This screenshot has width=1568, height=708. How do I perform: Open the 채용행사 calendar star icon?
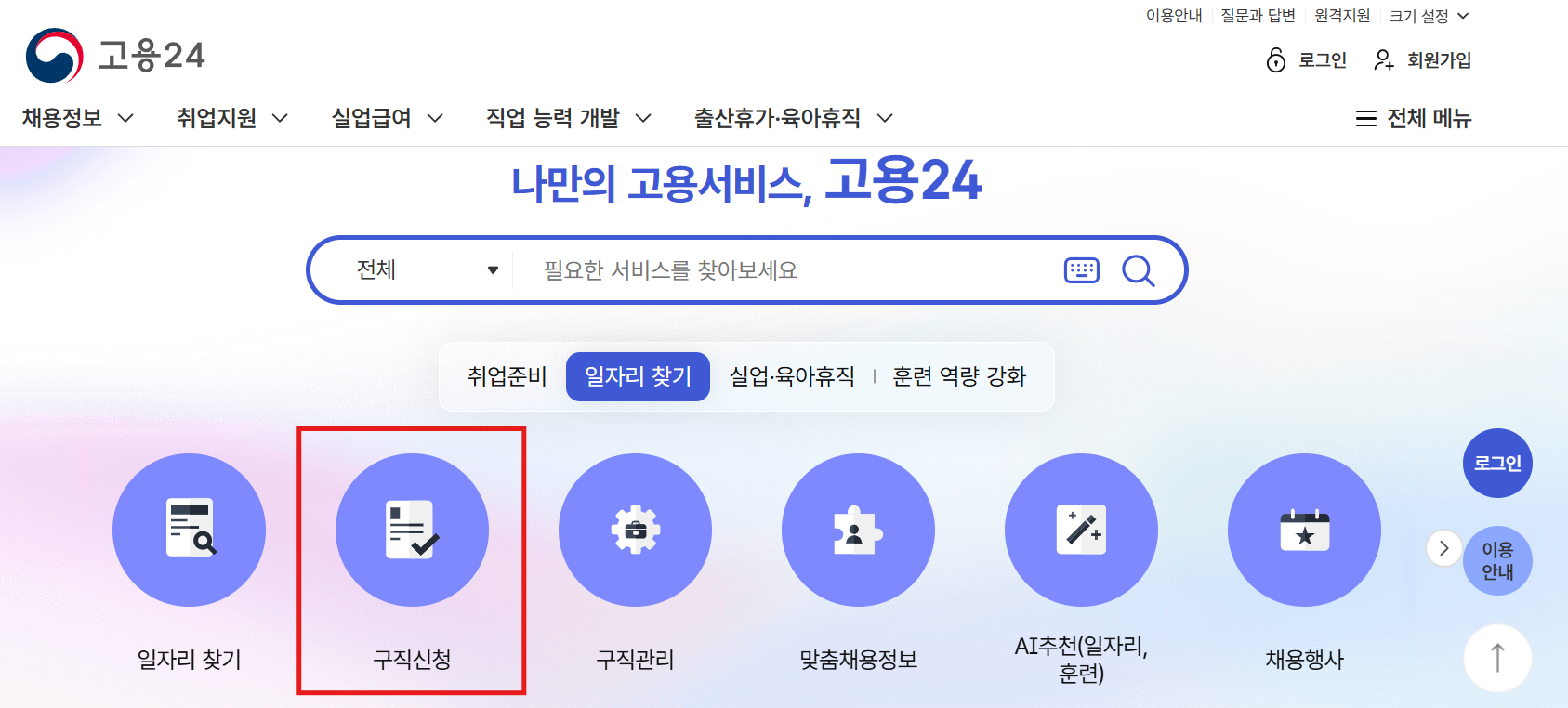(1304, 530)
